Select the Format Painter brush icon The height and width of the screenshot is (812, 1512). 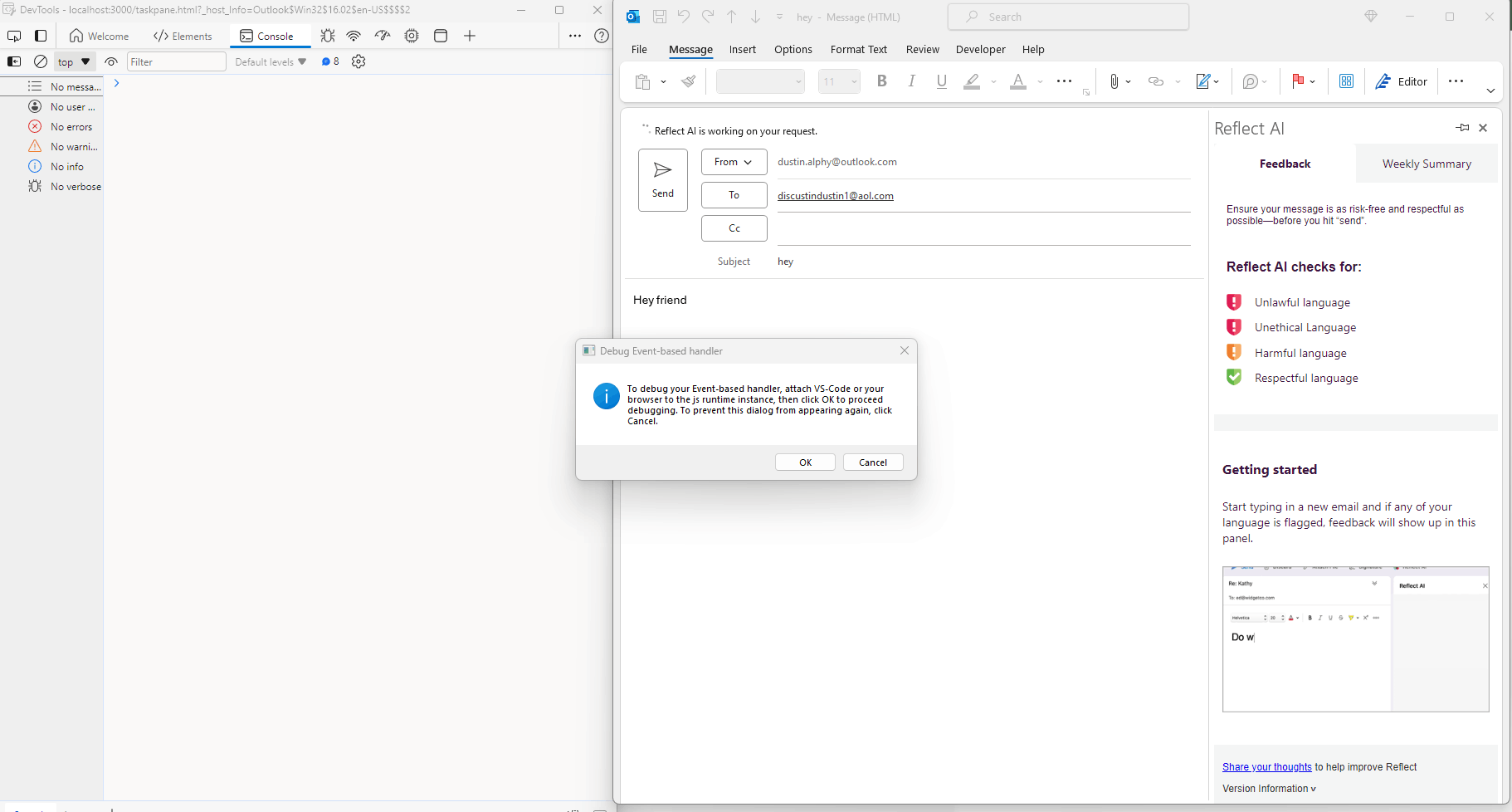point(689,81)
